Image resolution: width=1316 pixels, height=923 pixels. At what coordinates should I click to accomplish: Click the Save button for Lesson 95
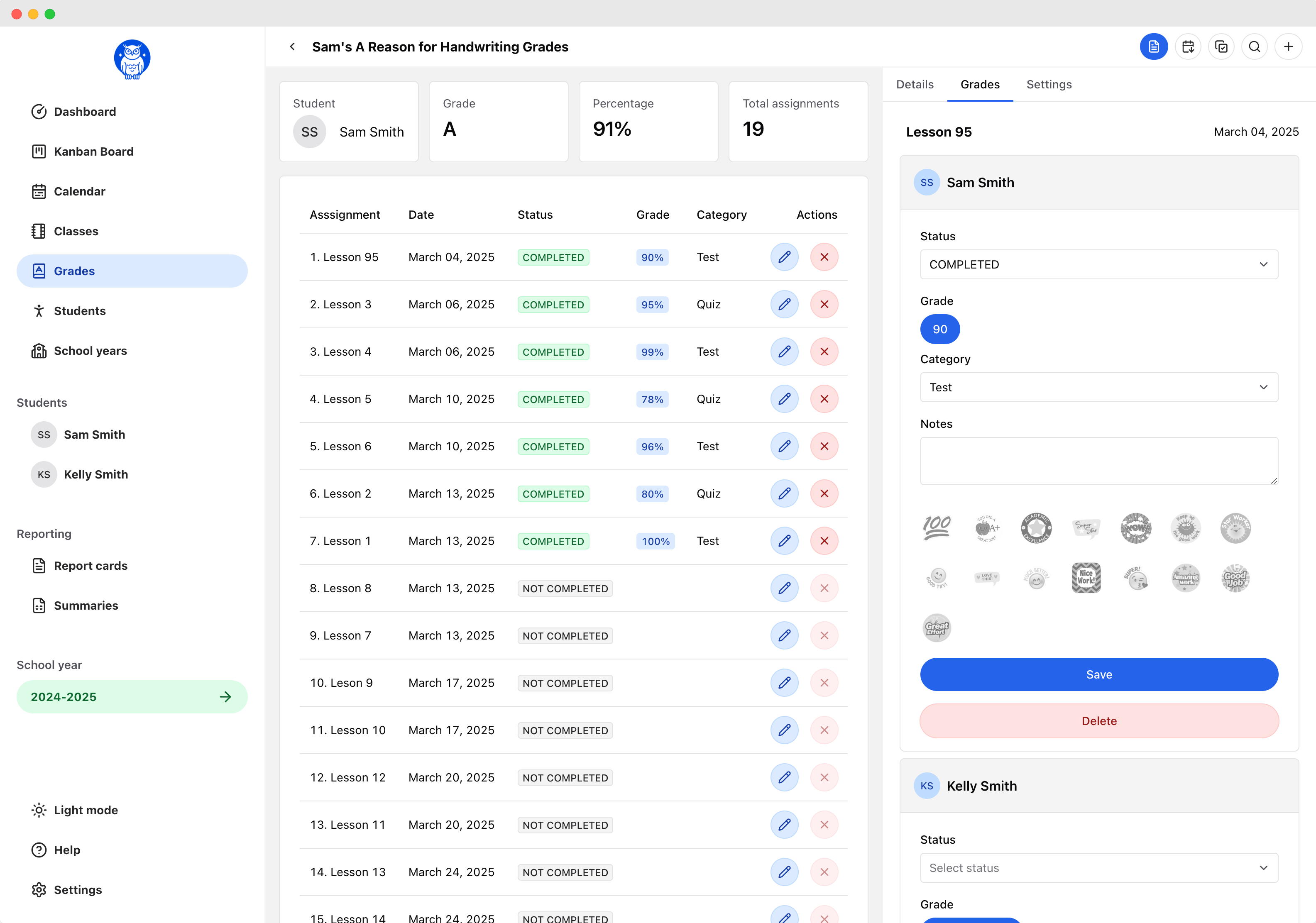pyautogui.click(x=1098, y=674)
